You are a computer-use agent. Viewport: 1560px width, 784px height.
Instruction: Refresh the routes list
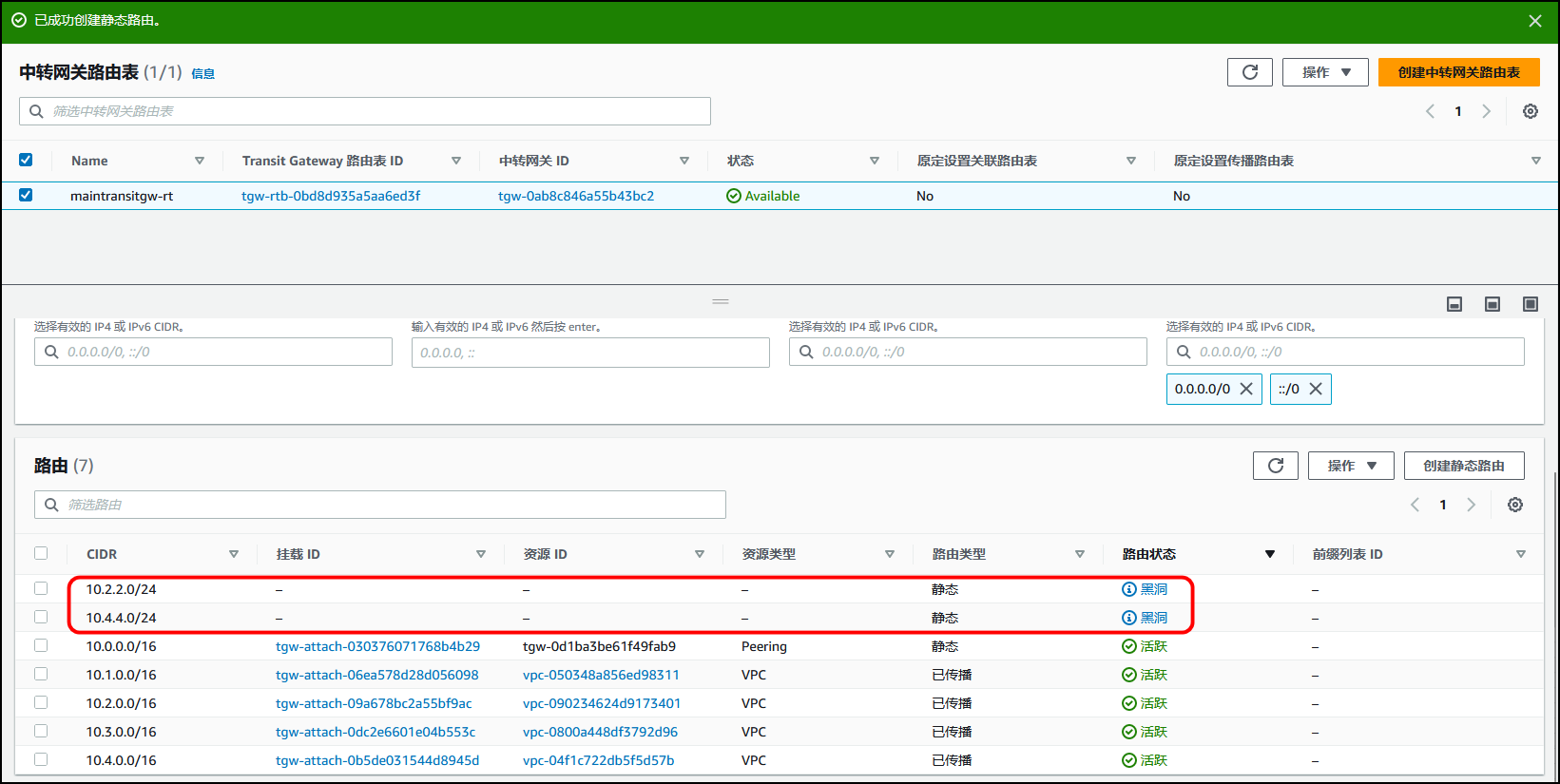[1275, 466]
